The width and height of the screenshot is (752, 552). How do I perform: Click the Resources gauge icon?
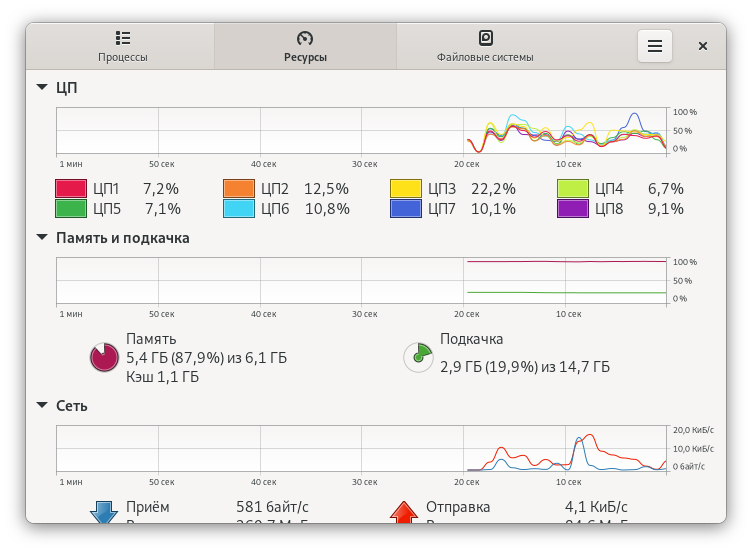(x=305, y=38)
